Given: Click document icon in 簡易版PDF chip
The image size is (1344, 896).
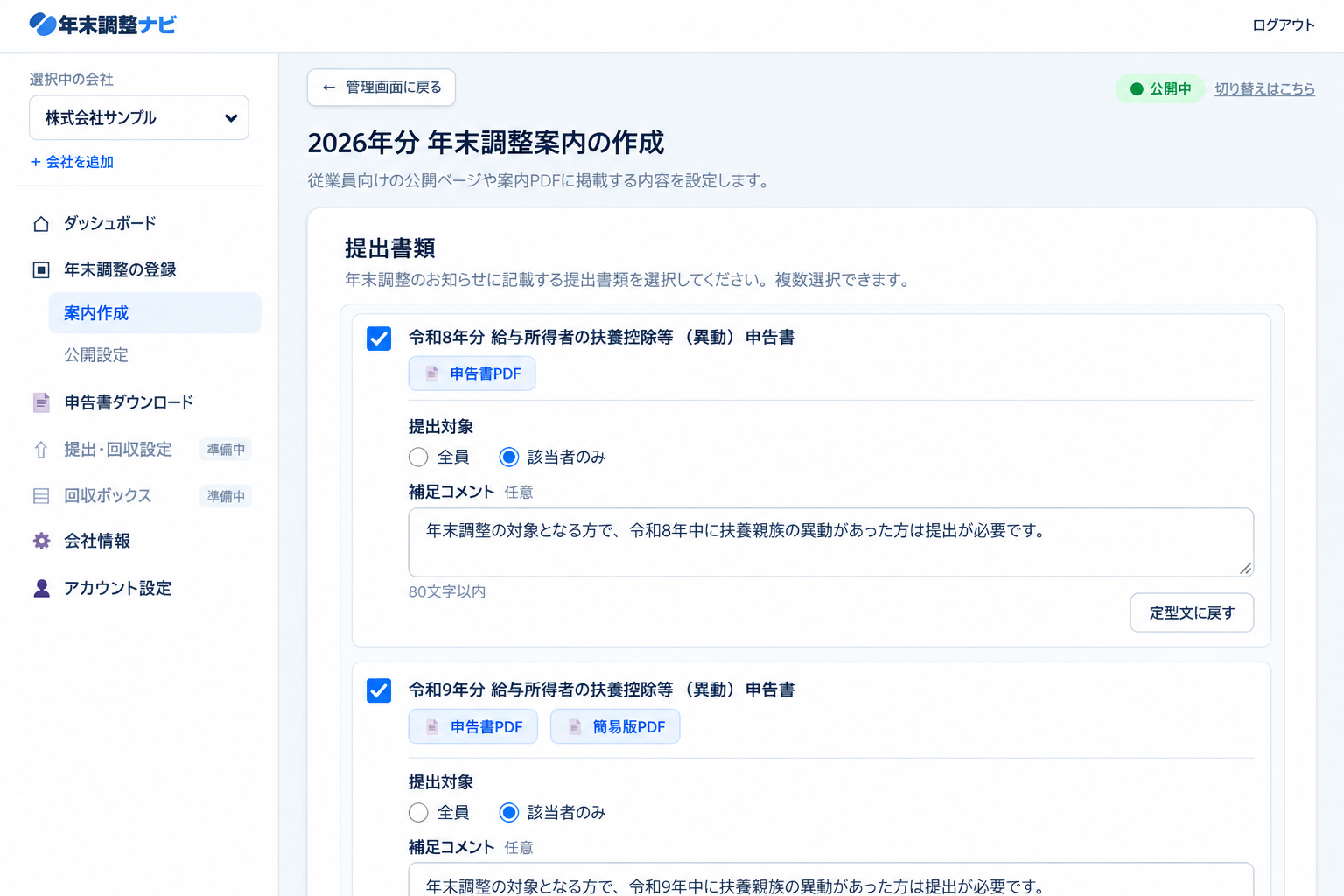Looking at the screenshot, I should 575,727.
